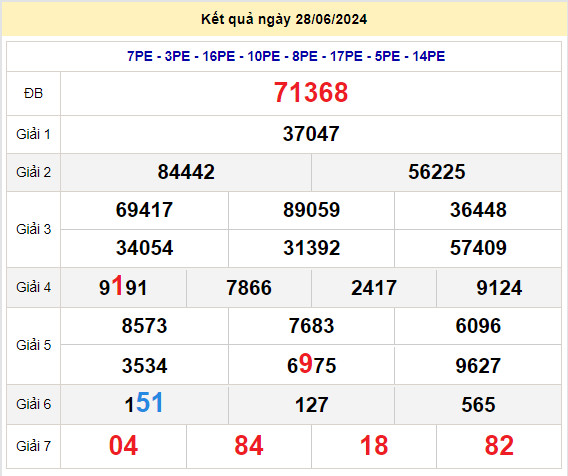Select the Giải 5 number 8573

144,326
